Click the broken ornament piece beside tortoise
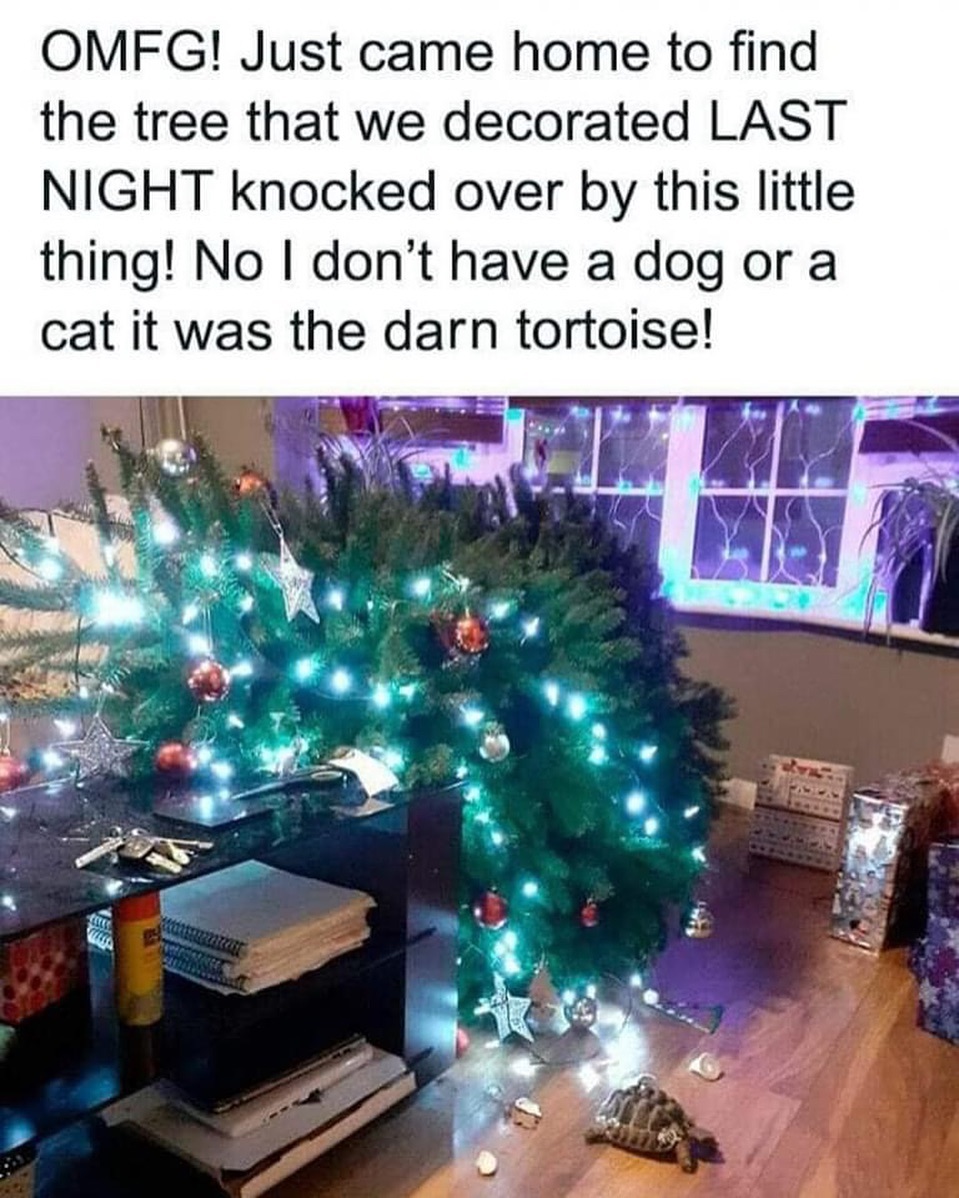 tap(705, 1066)
